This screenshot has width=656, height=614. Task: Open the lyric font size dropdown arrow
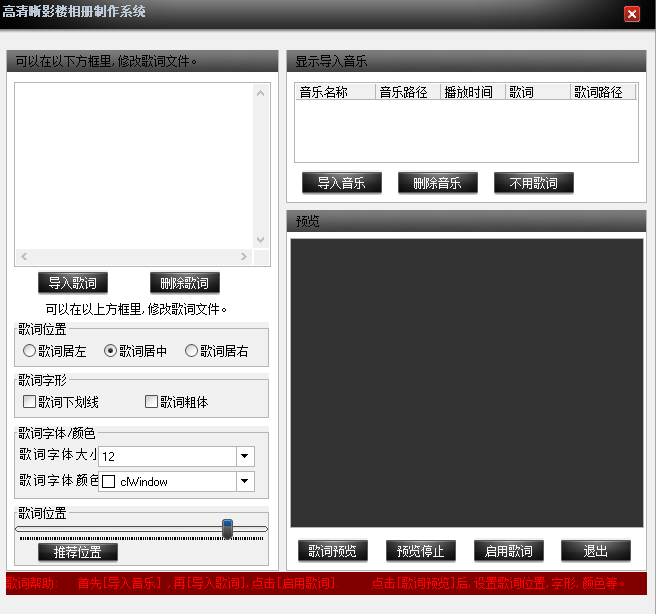(245, 456)
